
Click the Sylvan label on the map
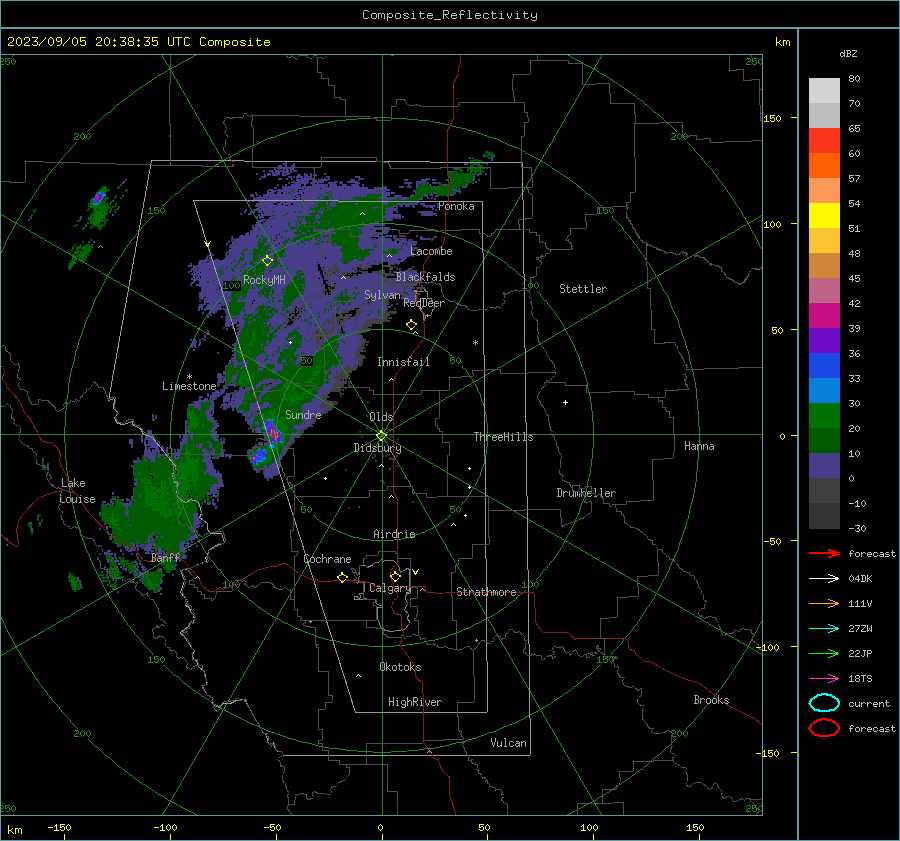tap(382, 295)
